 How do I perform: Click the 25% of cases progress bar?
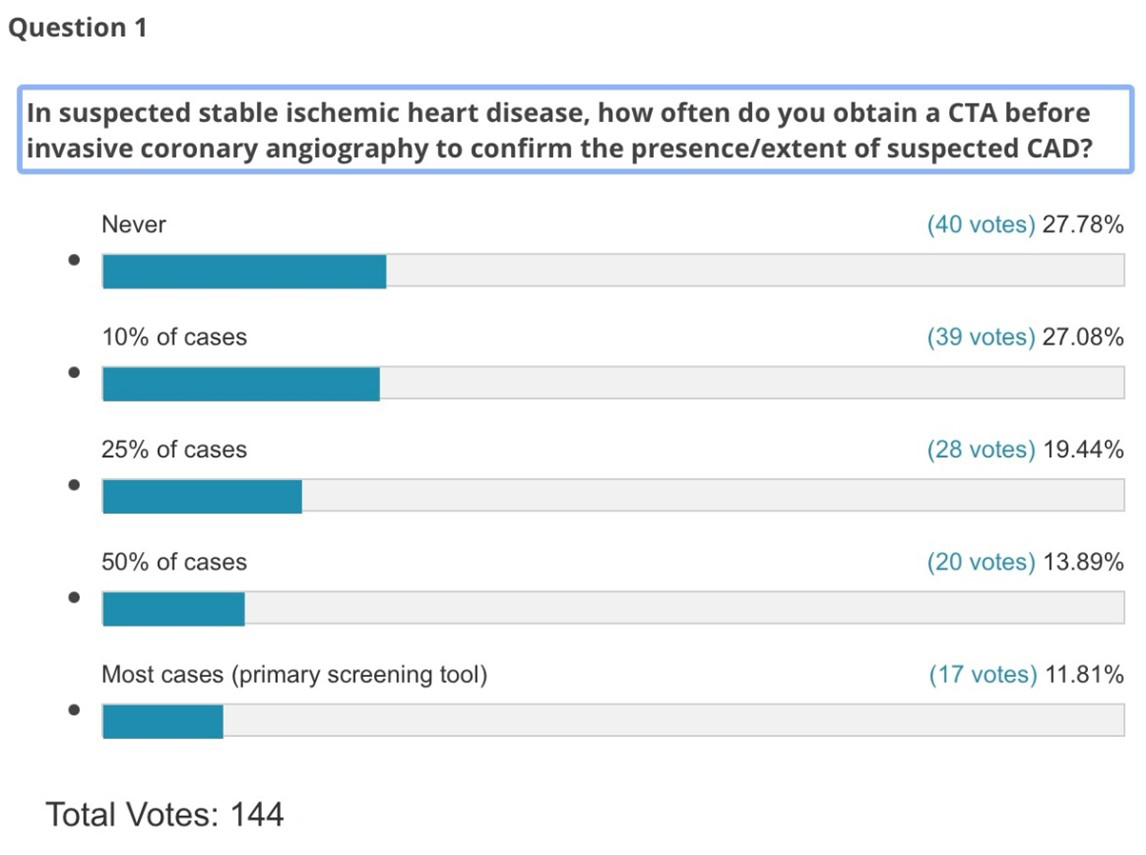click(x=612, y=496)
